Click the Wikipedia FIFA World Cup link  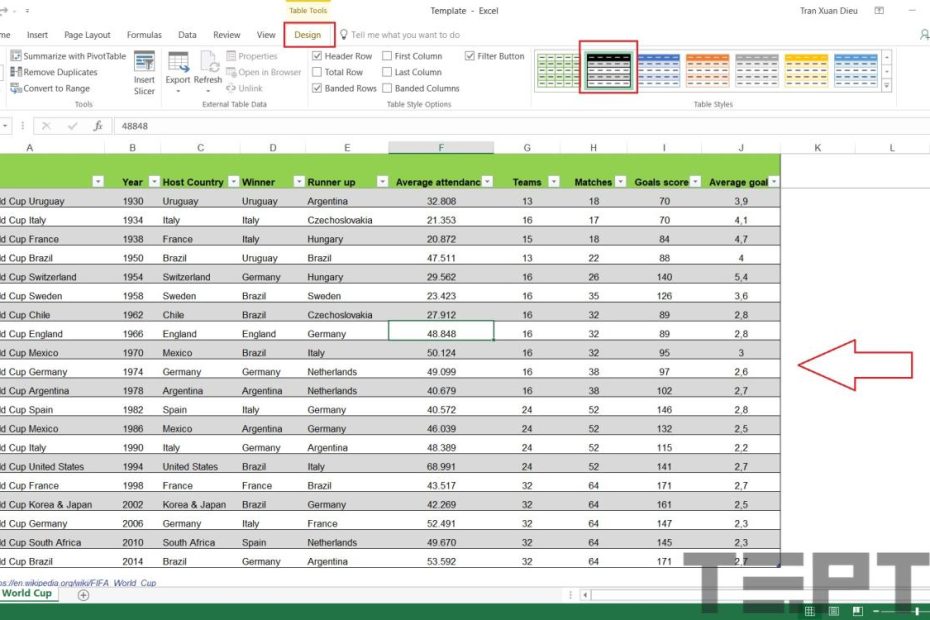click(78, 583)
